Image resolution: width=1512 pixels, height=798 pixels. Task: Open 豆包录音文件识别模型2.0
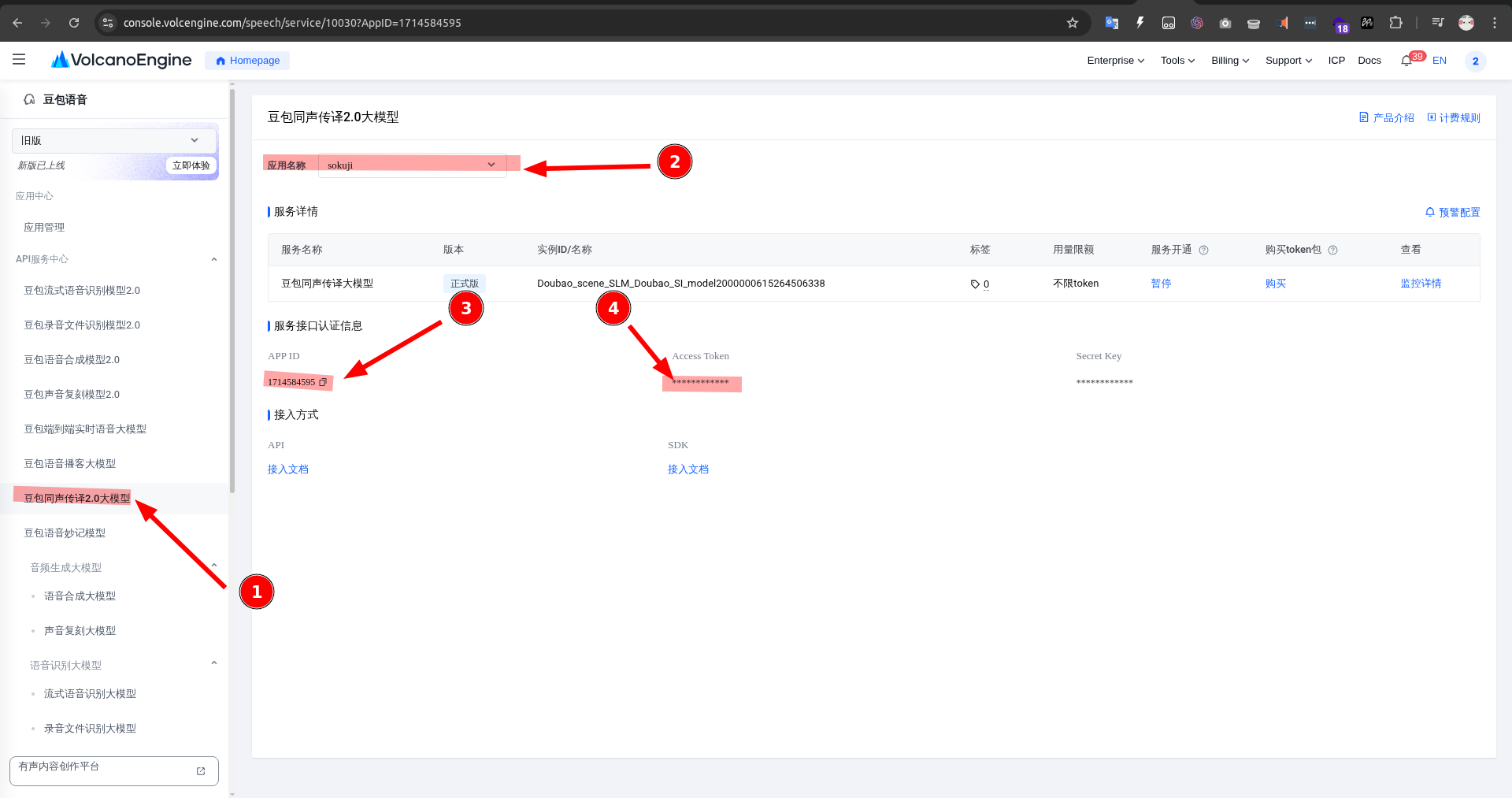pos(82,325)
